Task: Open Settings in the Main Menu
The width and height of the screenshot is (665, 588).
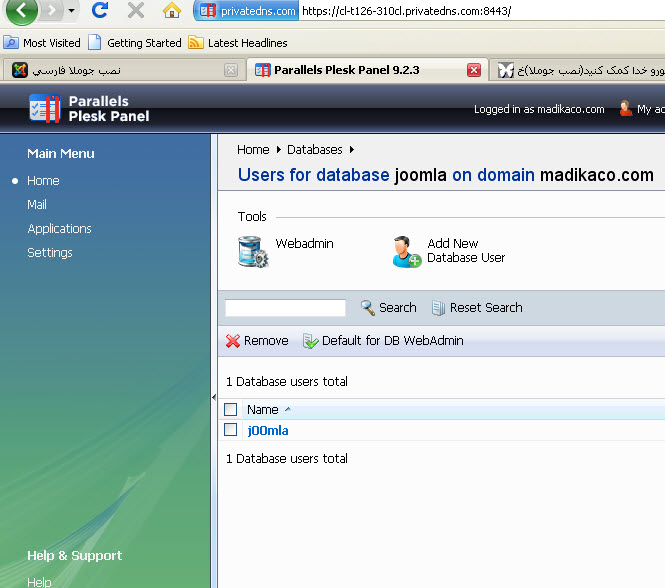Action: coord(50,252)
